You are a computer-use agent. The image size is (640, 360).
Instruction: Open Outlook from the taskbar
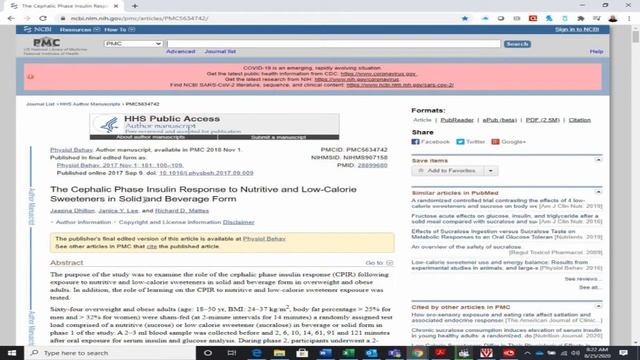click(x=371, y=353)
